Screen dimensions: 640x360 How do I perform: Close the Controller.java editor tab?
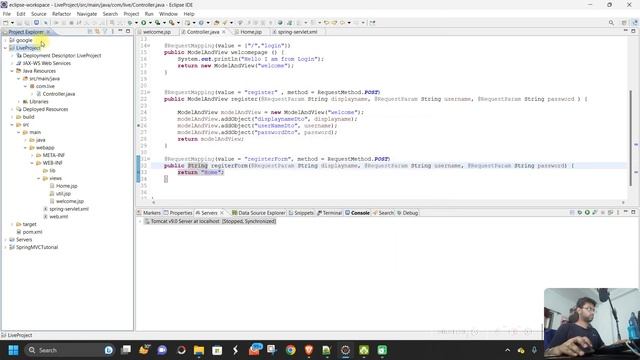[224, 32]
